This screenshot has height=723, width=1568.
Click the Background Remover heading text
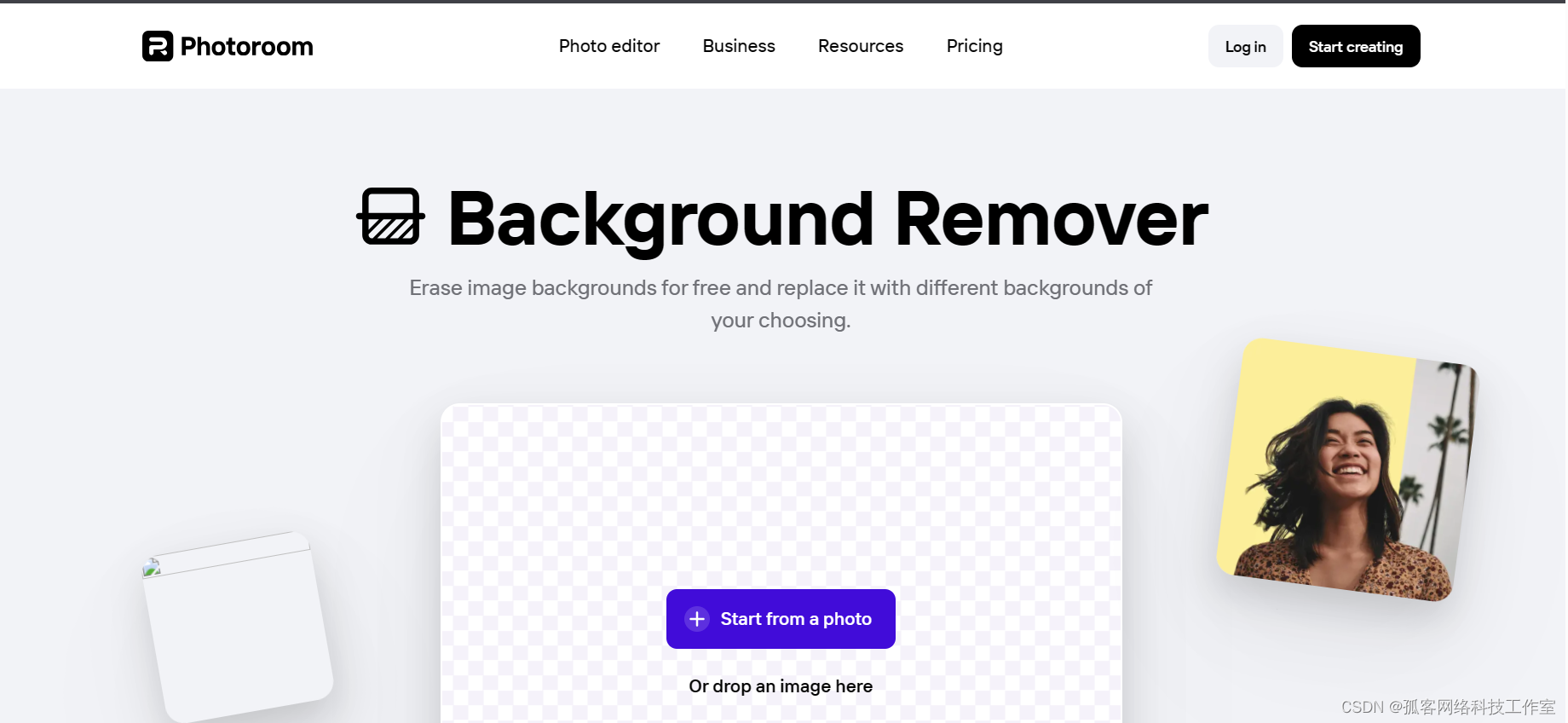[x=827, y=220]
